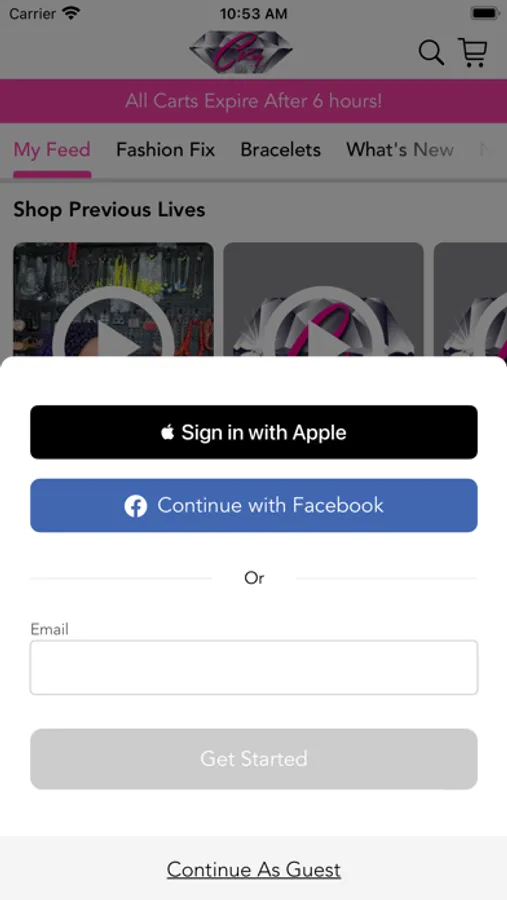Click the Get Started button
Image resolution: width=507 pixels, height=900 pixels.
[x=254, y=759]
